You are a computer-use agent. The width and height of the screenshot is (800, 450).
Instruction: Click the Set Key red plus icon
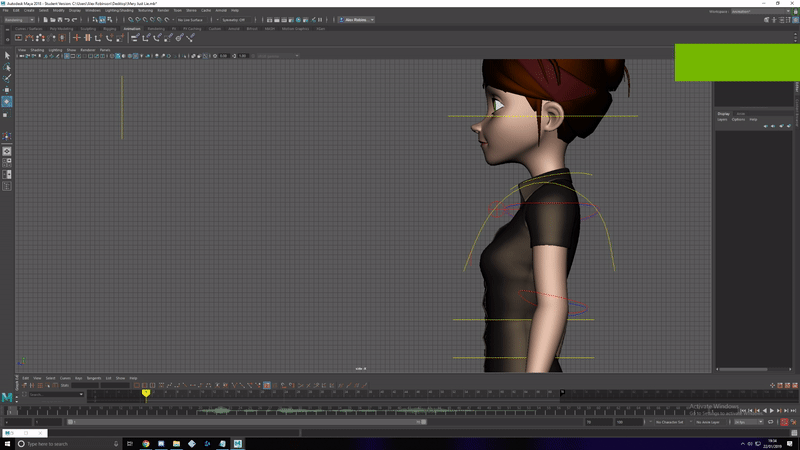pos(77,37)
